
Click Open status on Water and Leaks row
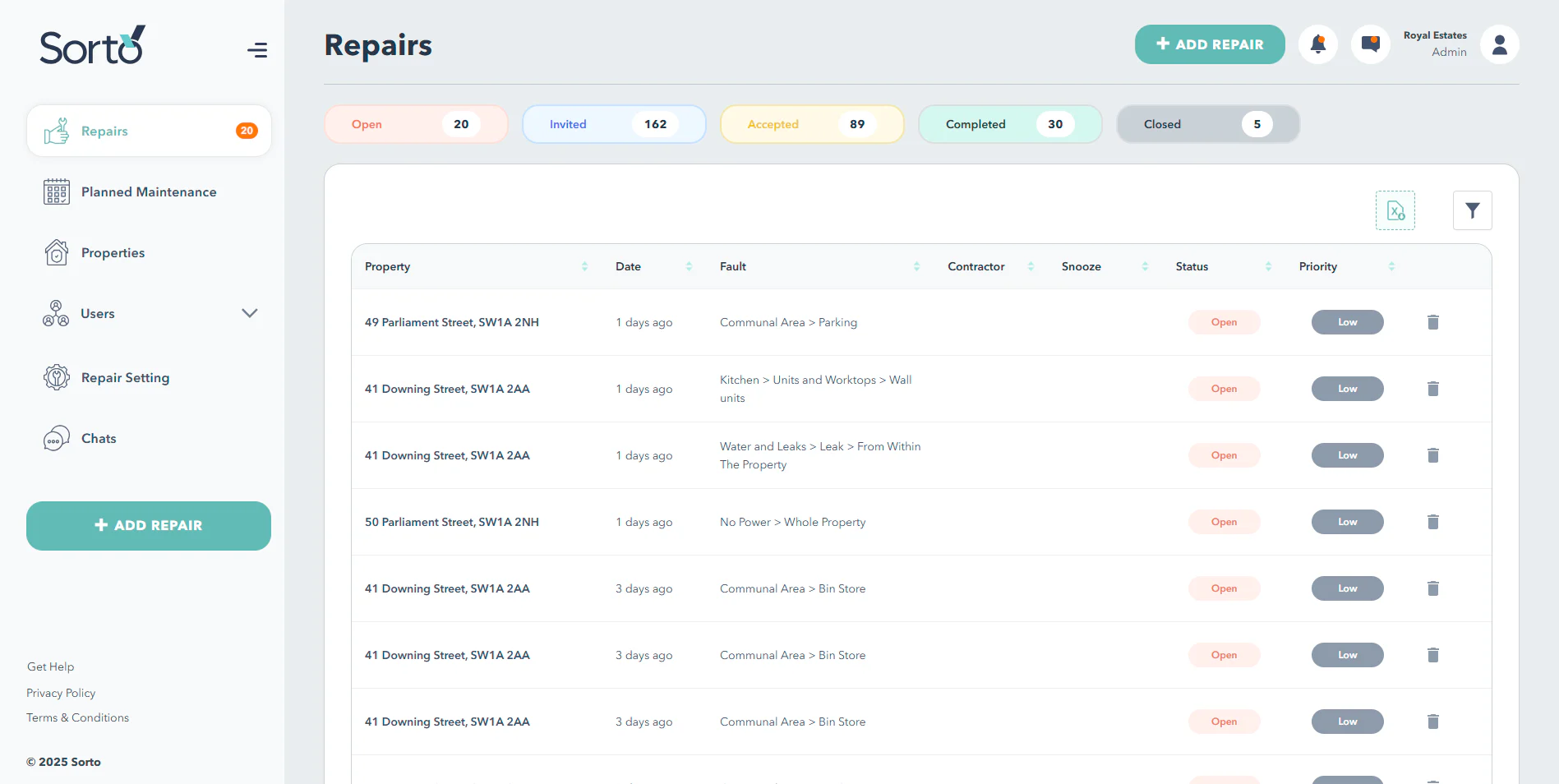(x=1224, y=455)
